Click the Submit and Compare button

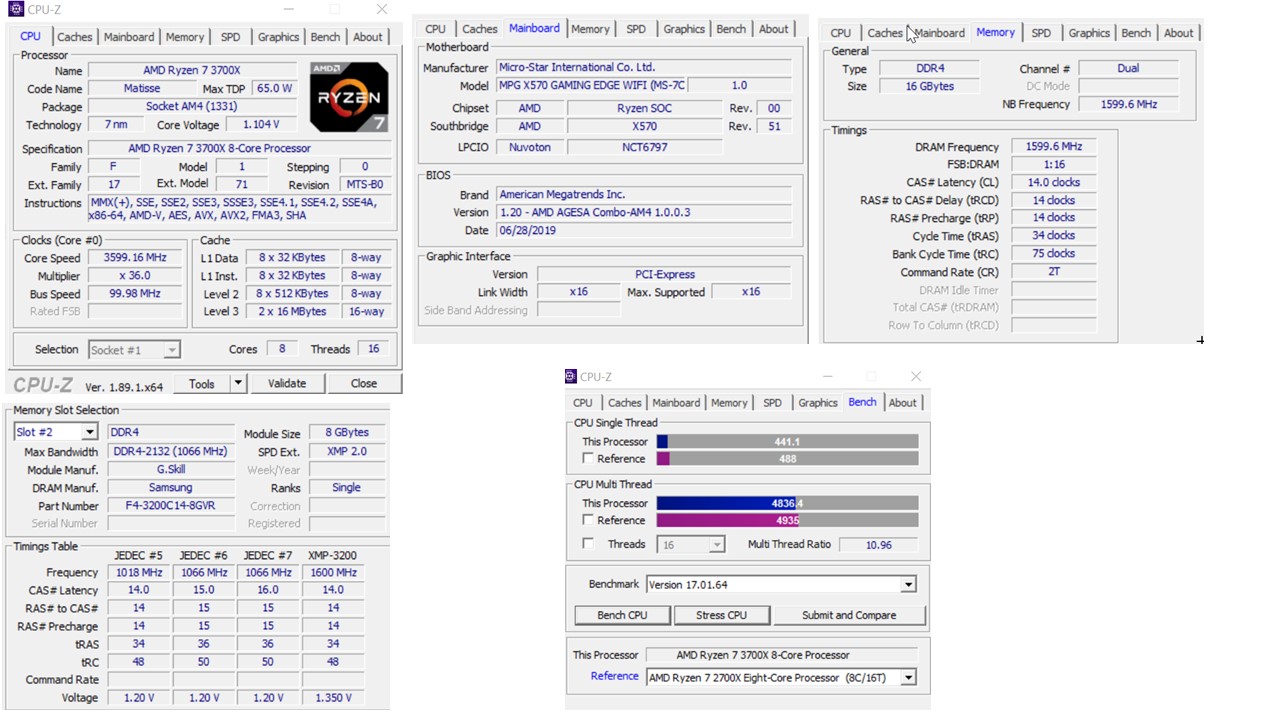click(849, 615)
